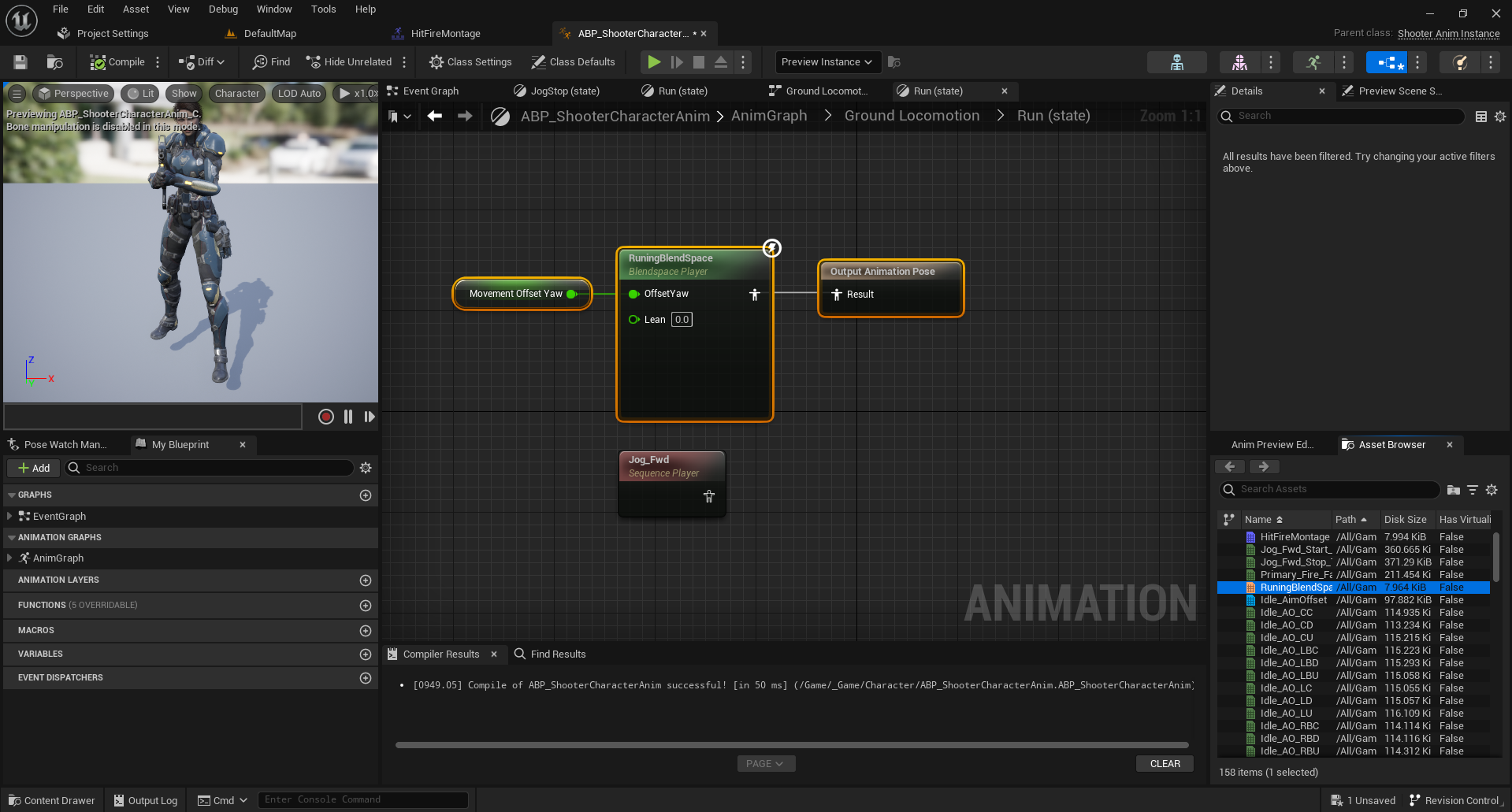Image resolution: width=1512 pixels, height=812 pixels.
Task: Click Browse to asset in content browser icon
Action: pos(54,62)
